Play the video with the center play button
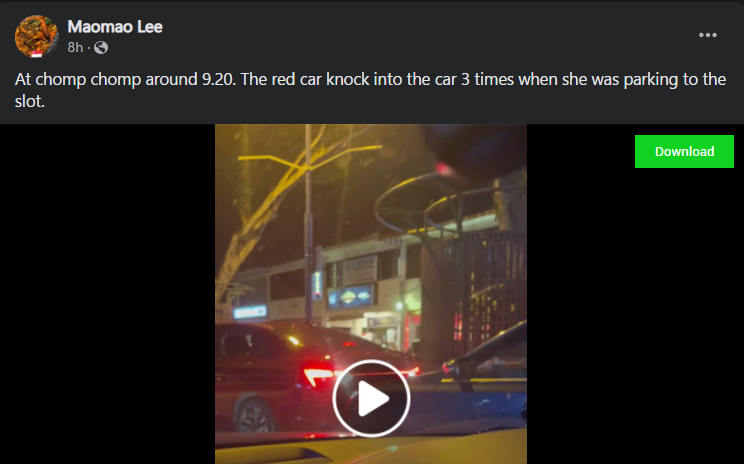 coord(371,398)
